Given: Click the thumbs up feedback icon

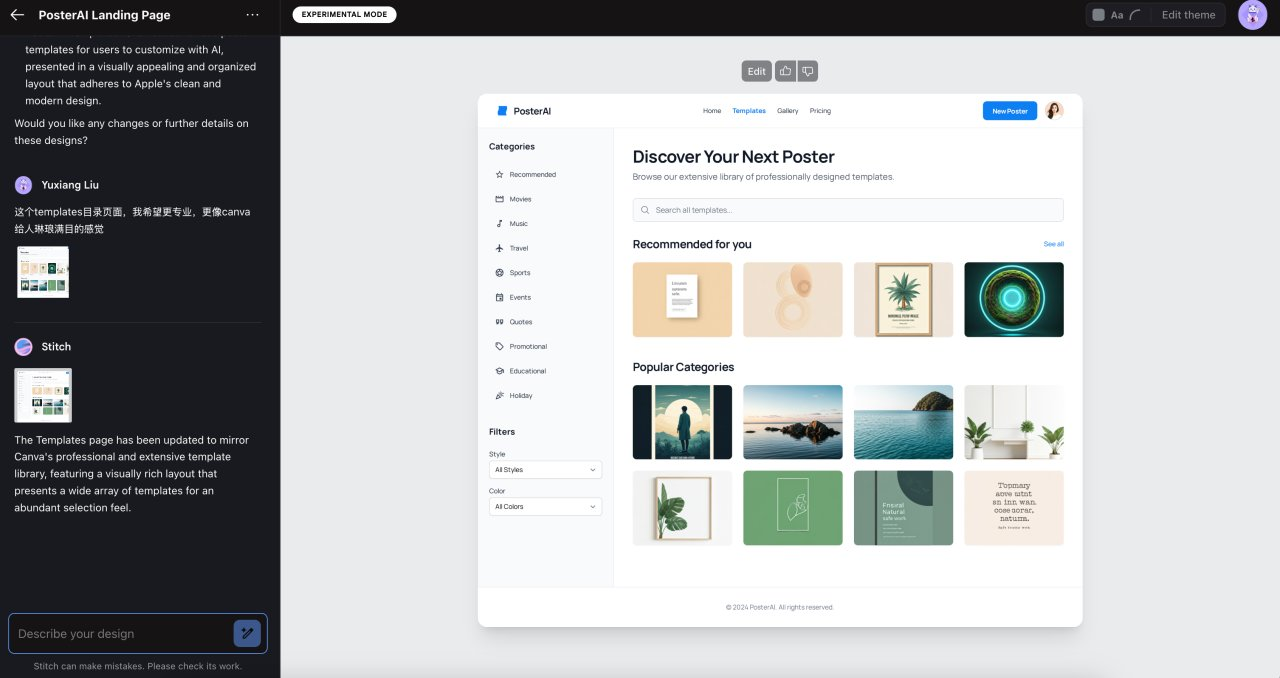Looking at the screenshot, I should click(785, 71).
